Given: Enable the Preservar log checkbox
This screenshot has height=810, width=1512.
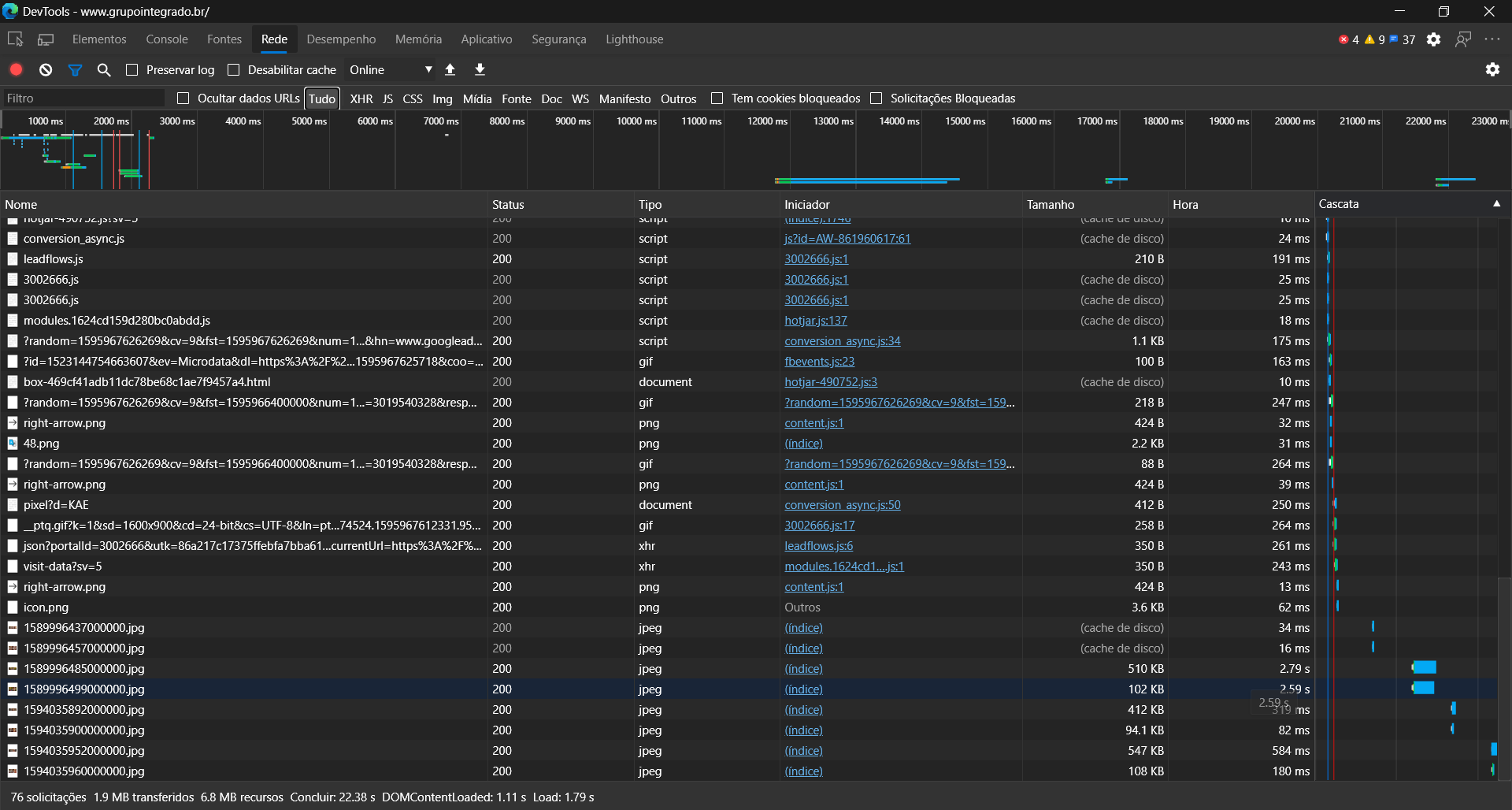Looking at the screenshot, I should [132, 70].
